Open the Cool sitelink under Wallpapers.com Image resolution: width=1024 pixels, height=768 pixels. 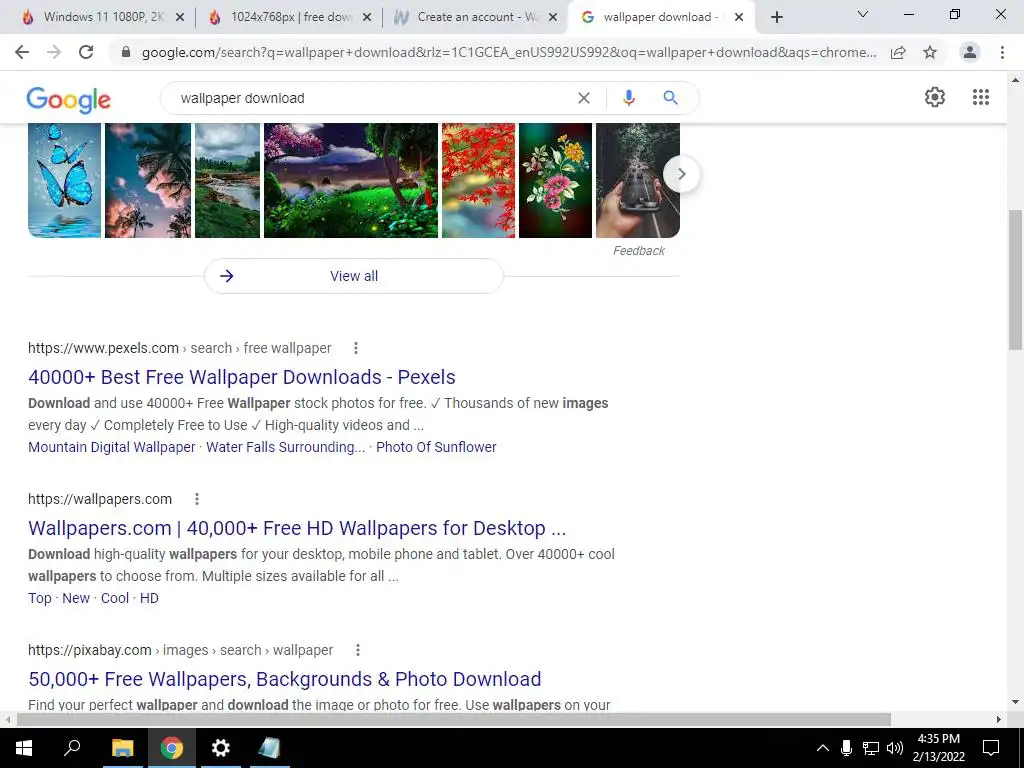[x=115, y=598]
